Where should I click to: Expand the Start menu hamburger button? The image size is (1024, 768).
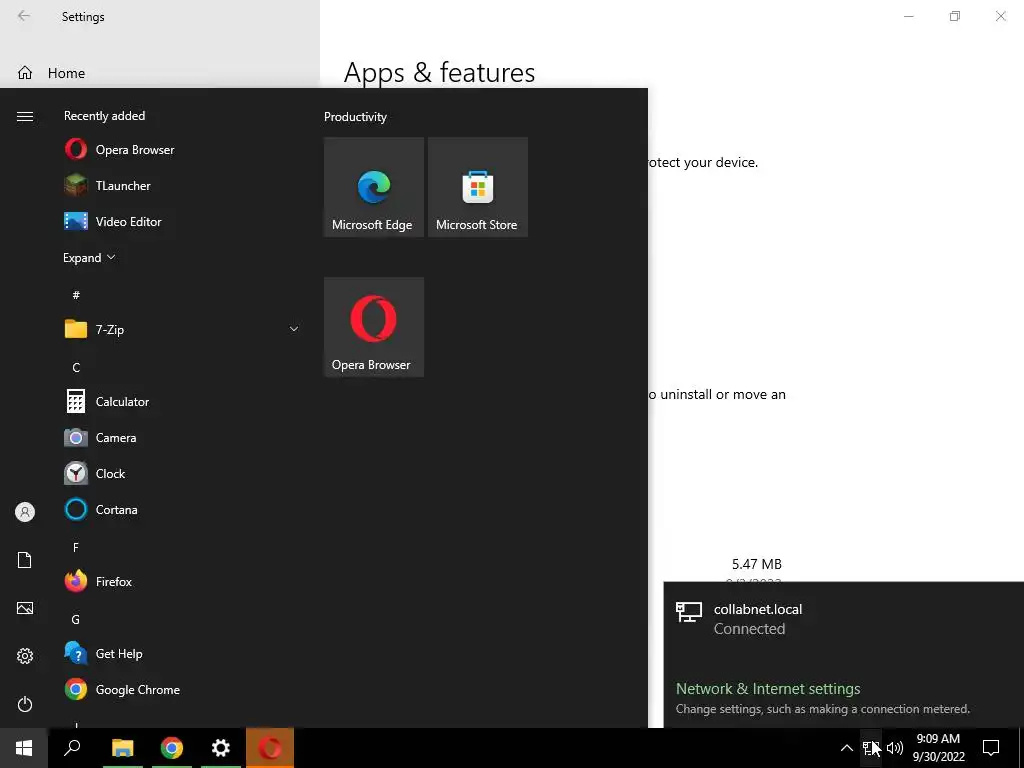coord(25,116)
